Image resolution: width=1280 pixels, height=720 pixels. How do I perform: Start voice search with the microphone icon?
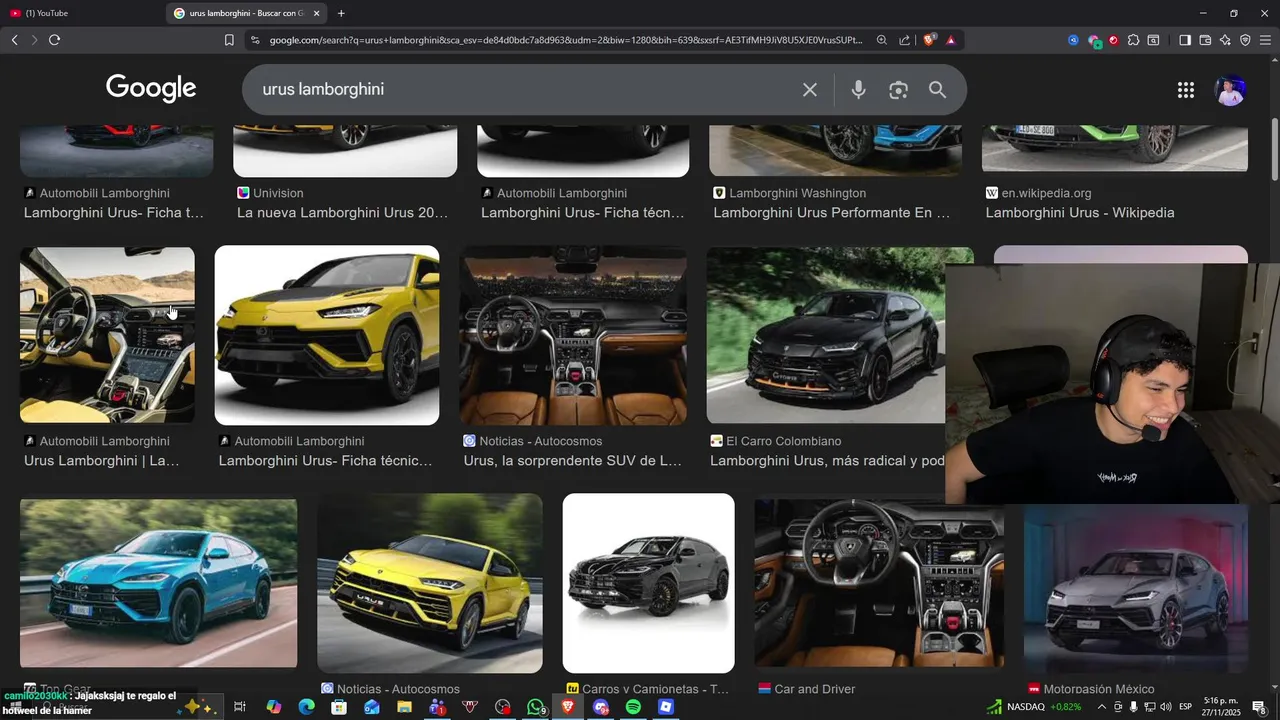[858, 90]
